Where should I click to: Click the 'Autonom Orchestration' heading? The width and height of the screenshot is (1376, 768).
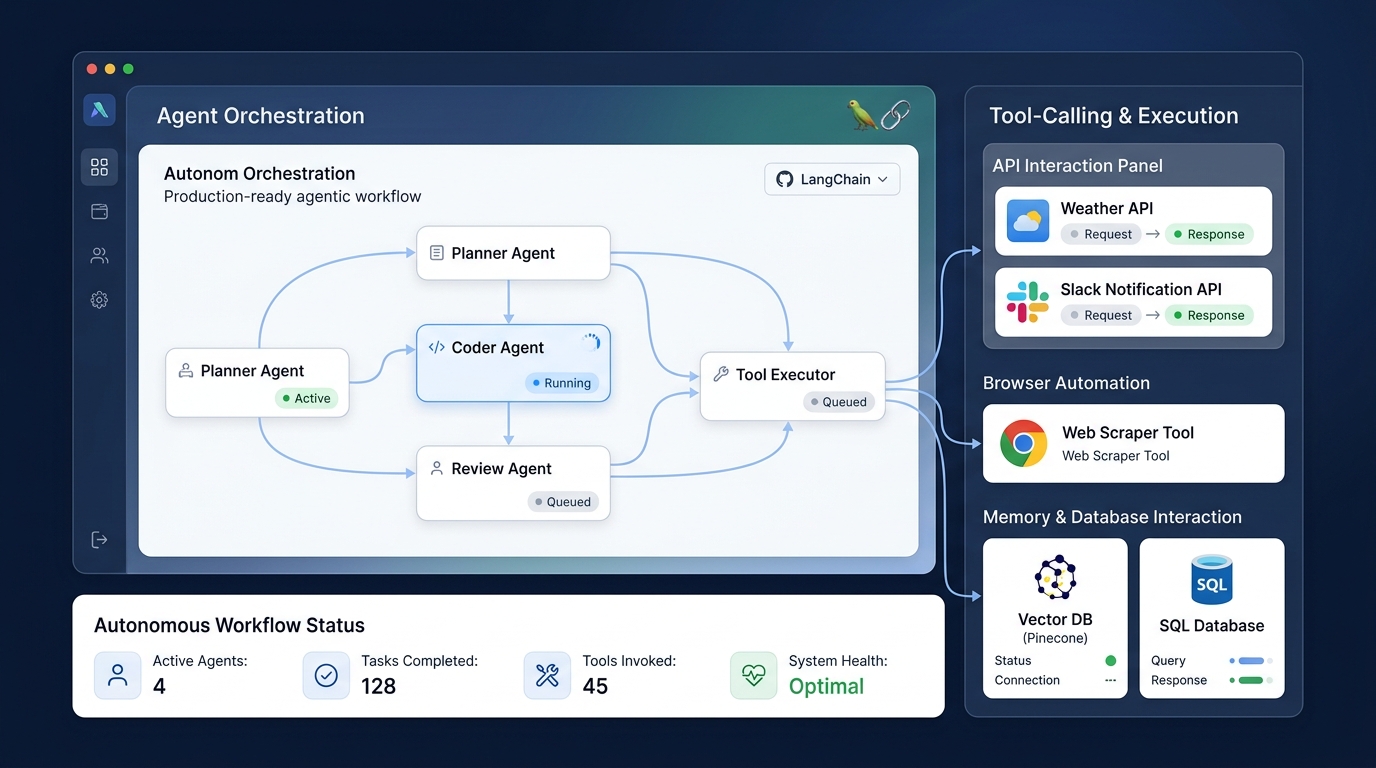[259, 174]
